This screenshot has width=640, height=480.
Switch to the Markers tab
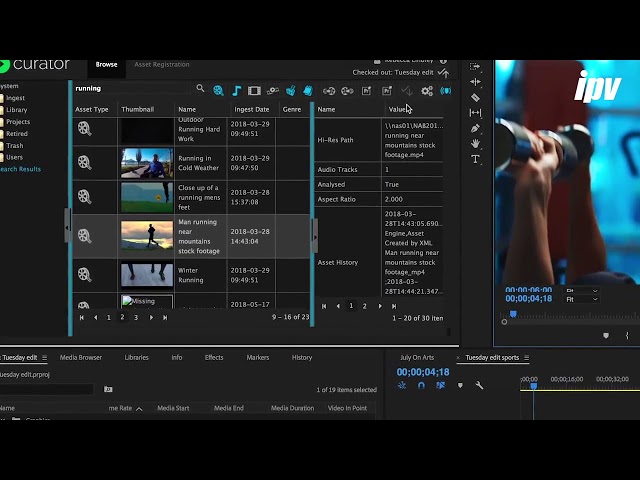pyautogui.click(x=258, y=358)
